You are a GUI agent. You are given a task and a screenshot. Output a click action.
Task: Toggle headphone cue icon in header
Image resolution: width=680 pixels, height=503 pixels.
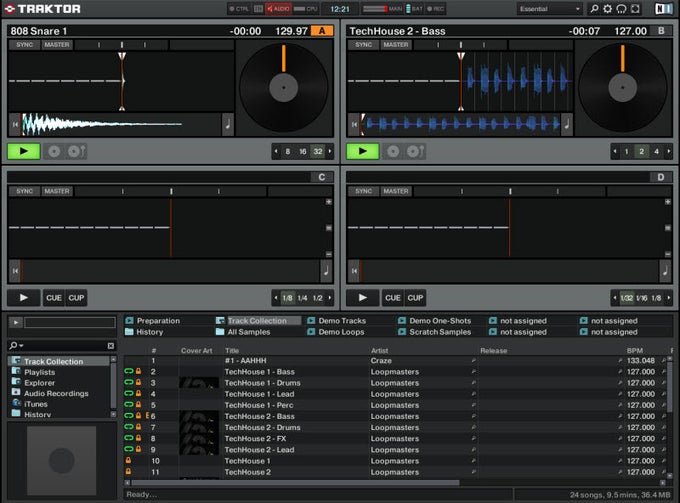pos(621,9)
